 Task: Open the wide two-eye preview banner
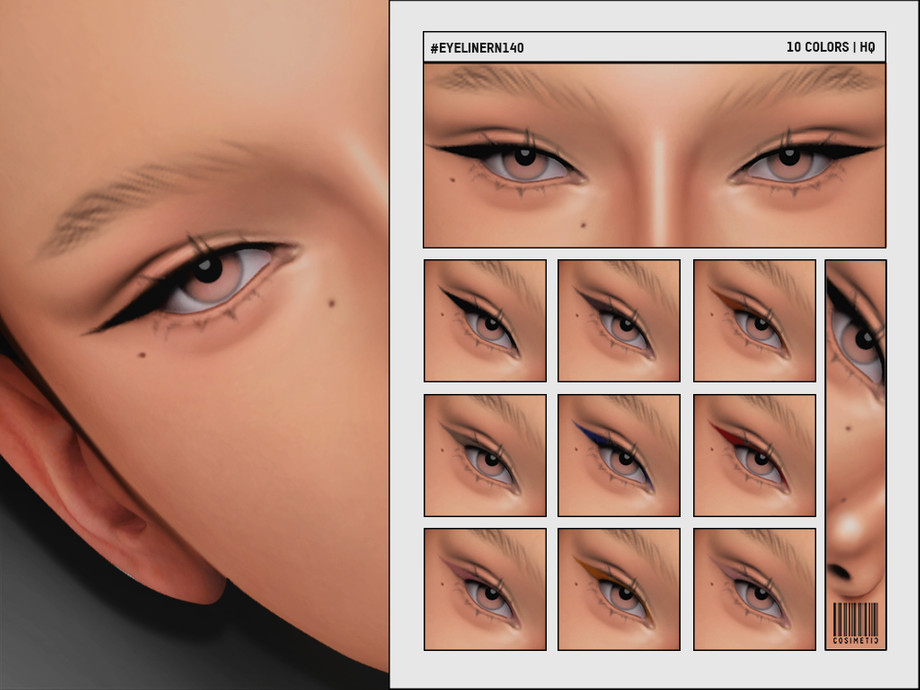(654, 155)
